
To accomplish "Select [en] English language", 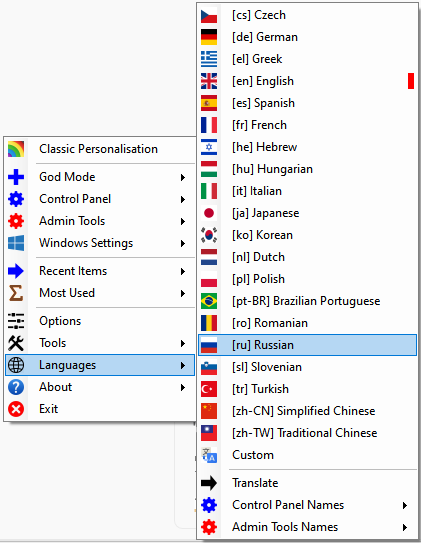I will point(307,81).
